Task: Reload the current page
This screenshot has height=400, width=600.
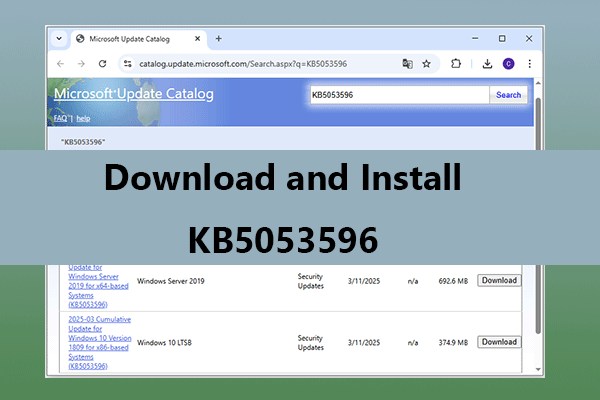Action: pyautogui.click(x=102, y=64)
